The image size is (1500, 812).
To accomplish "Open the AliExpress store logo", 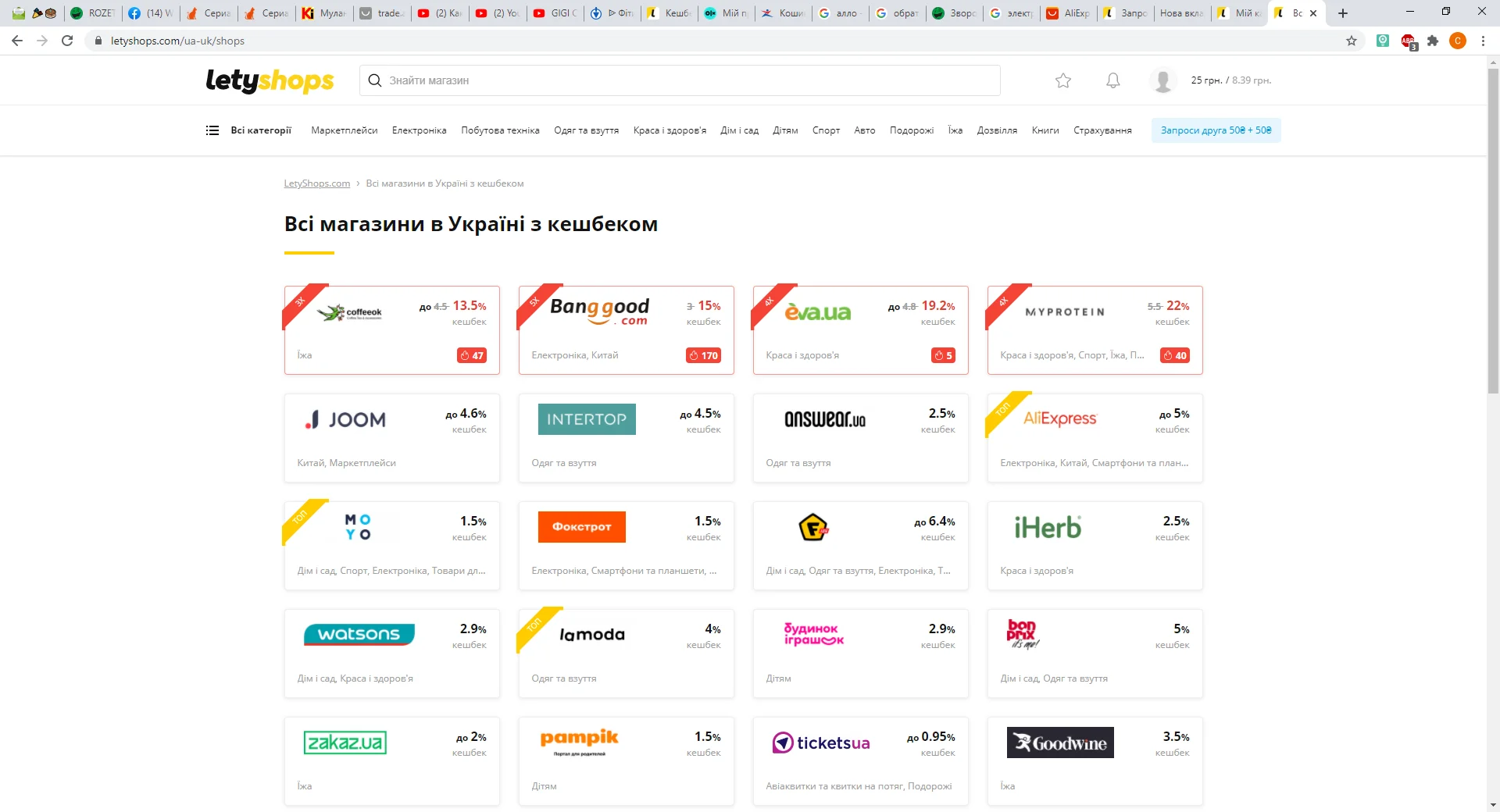I will [1060, 418].
